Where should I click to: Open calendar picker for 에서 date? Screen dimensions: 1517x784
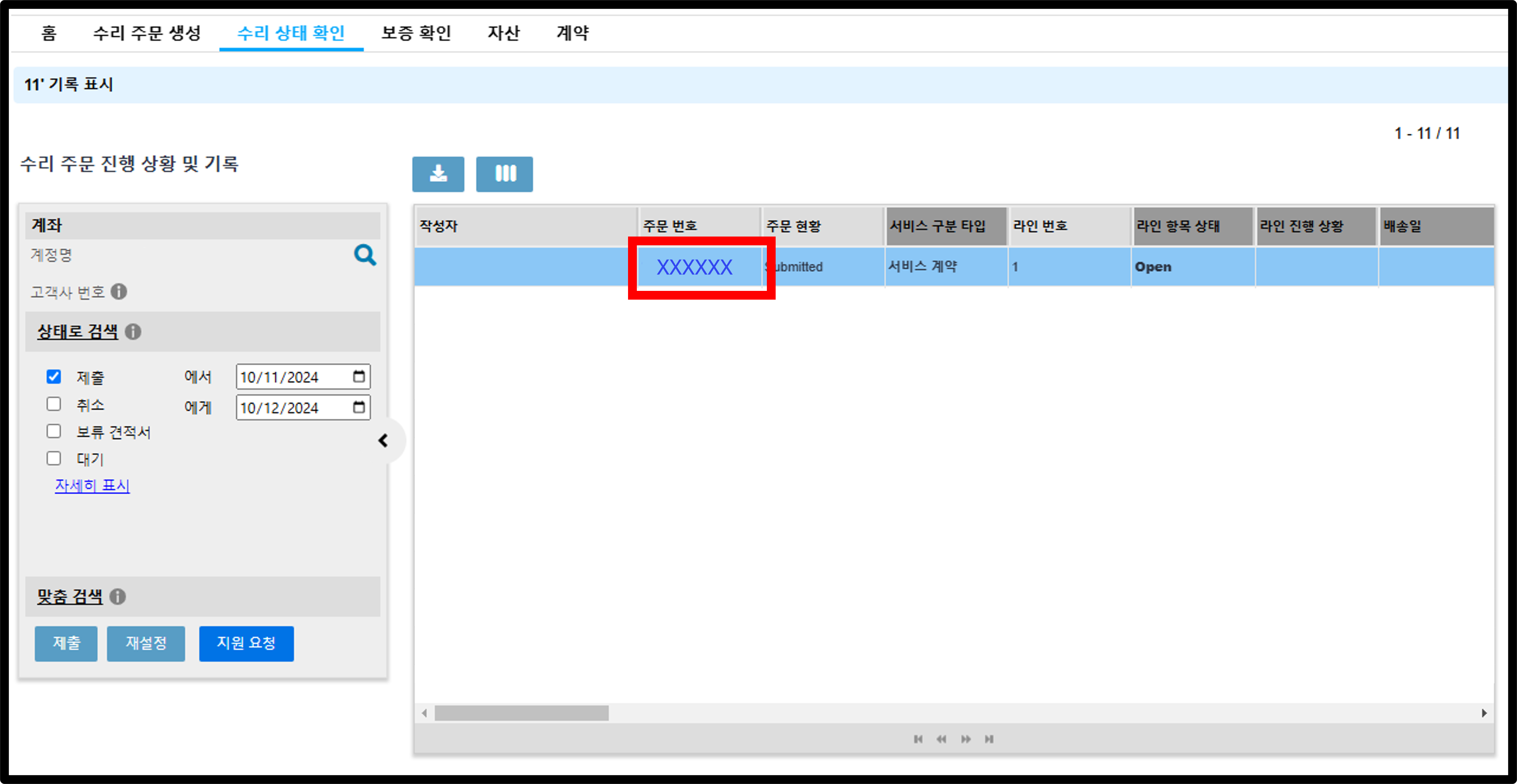tap(359, 376)
